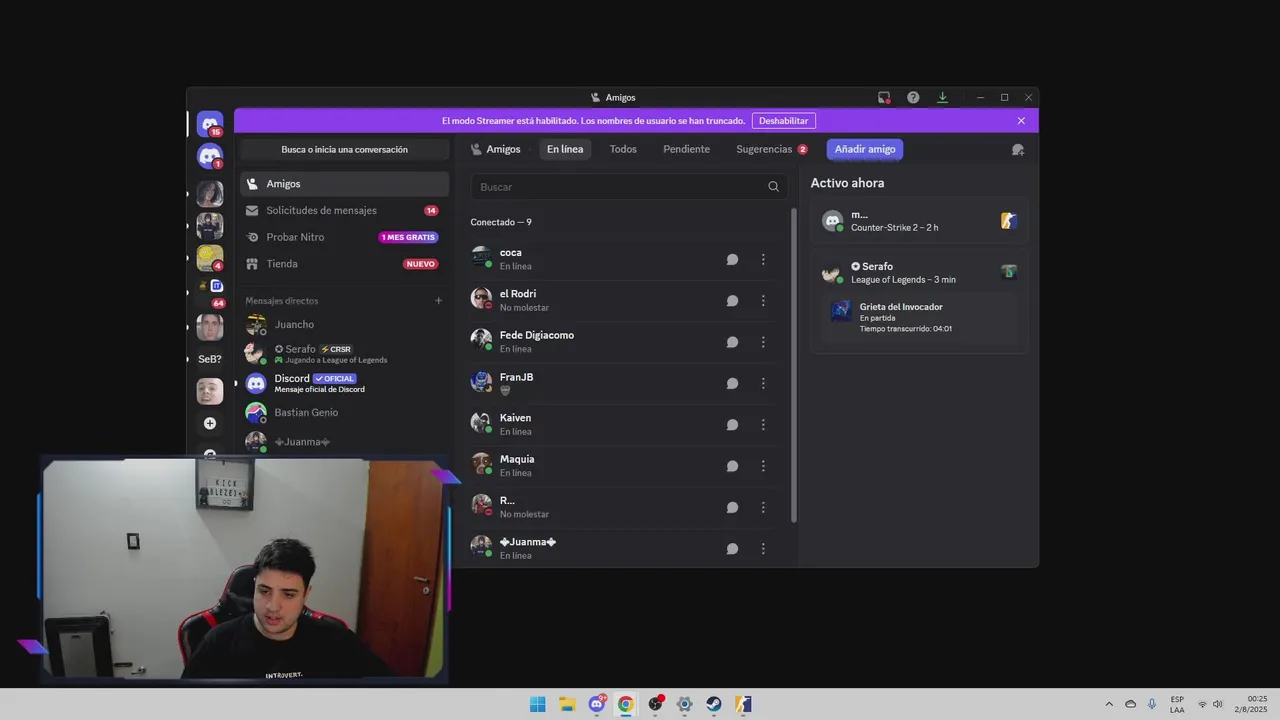1280x720 pixels.
Task: Click Busca o inicia una conversación
Action: click(344, 149)
